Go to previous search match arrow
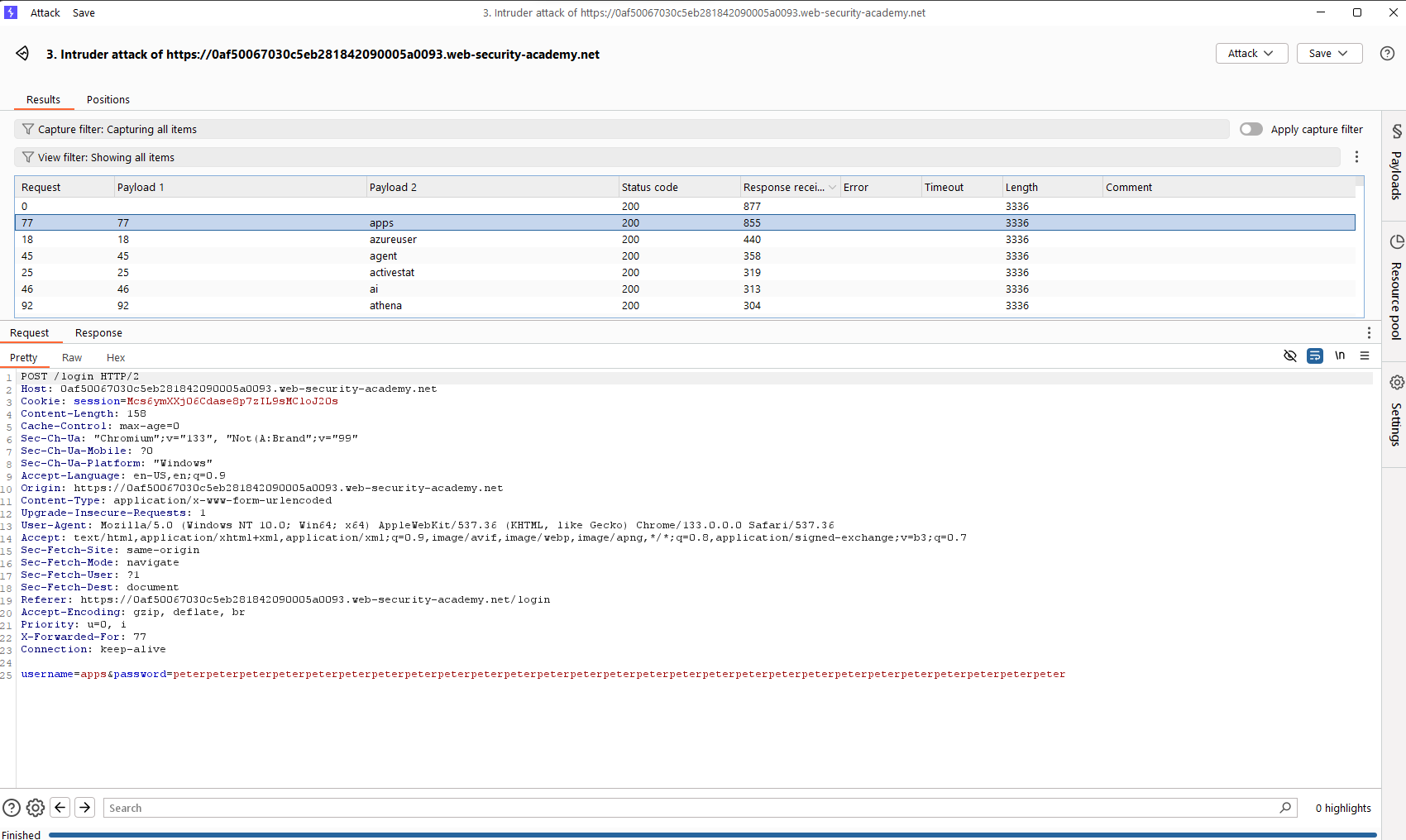Screen dimensions: 1406x840 coord(60,807)
